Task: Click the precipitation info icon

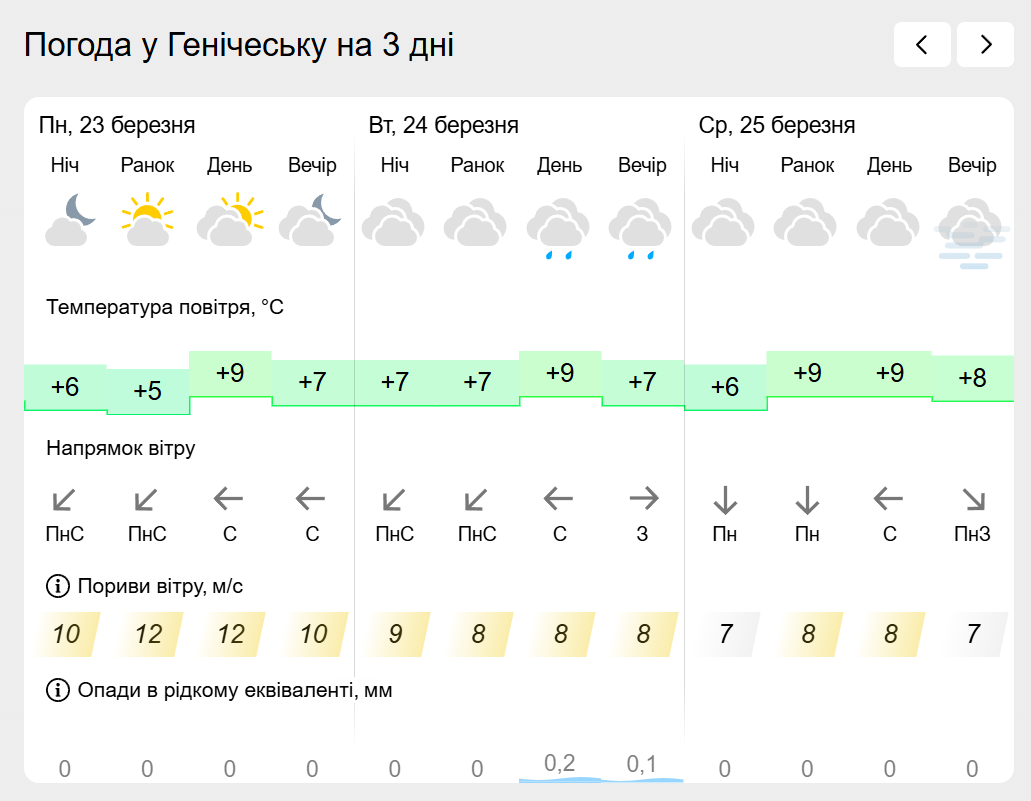Action: (58, 690)
